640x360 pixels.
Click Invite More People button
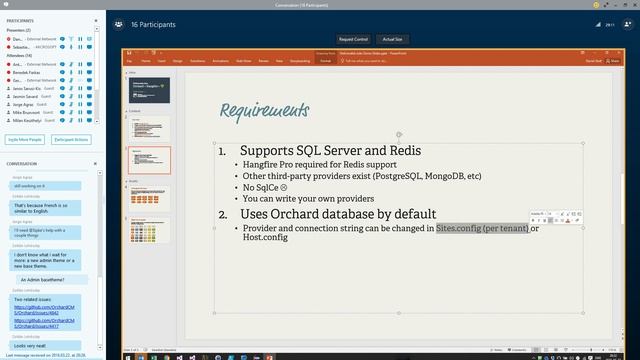tap(25, 140)
